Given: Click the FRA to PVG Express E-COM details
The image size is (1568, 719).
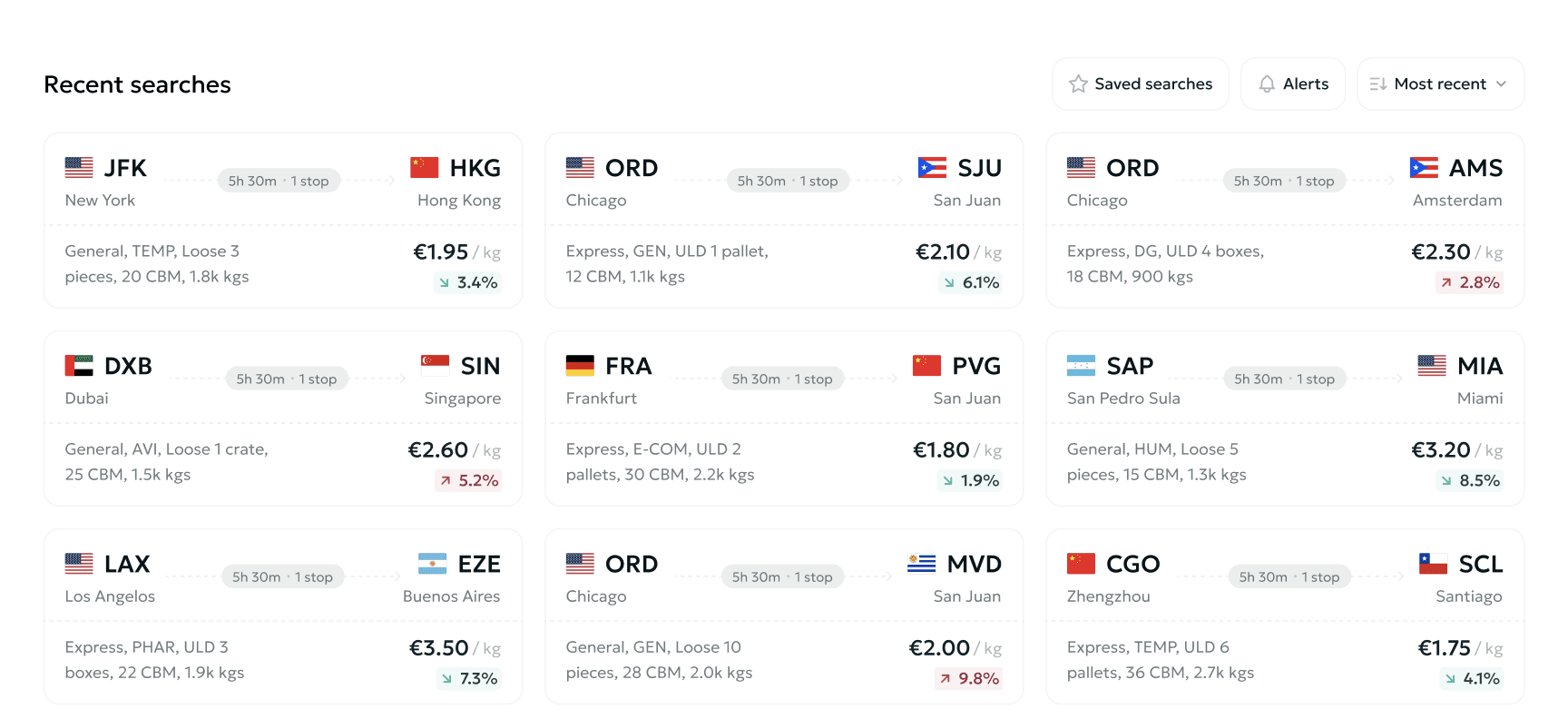Looking at the screenshot, I should tap(660, 462).
